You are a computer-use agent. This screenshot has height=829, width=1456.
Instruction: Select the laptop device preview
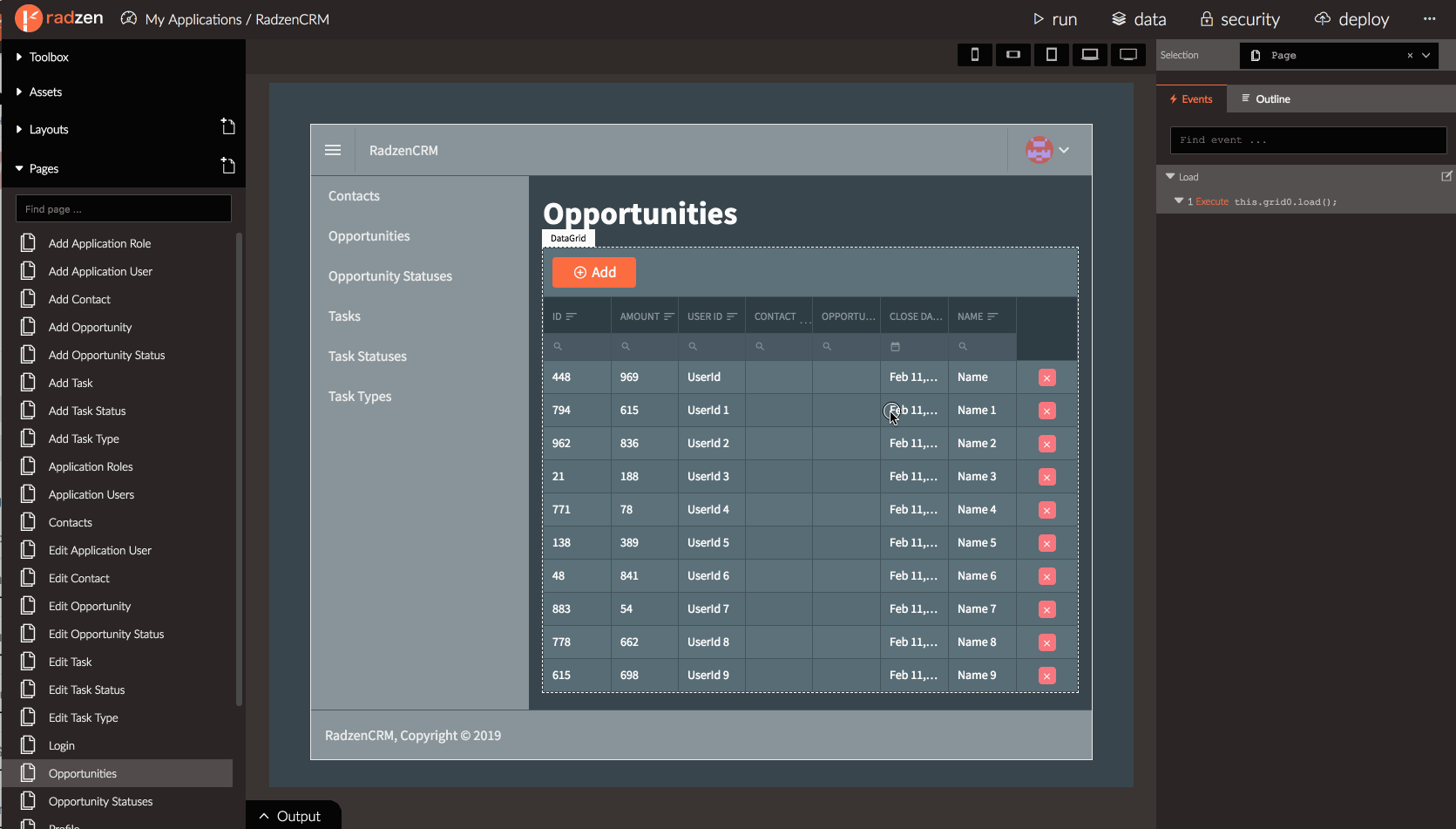click(x=1090, y=55)
